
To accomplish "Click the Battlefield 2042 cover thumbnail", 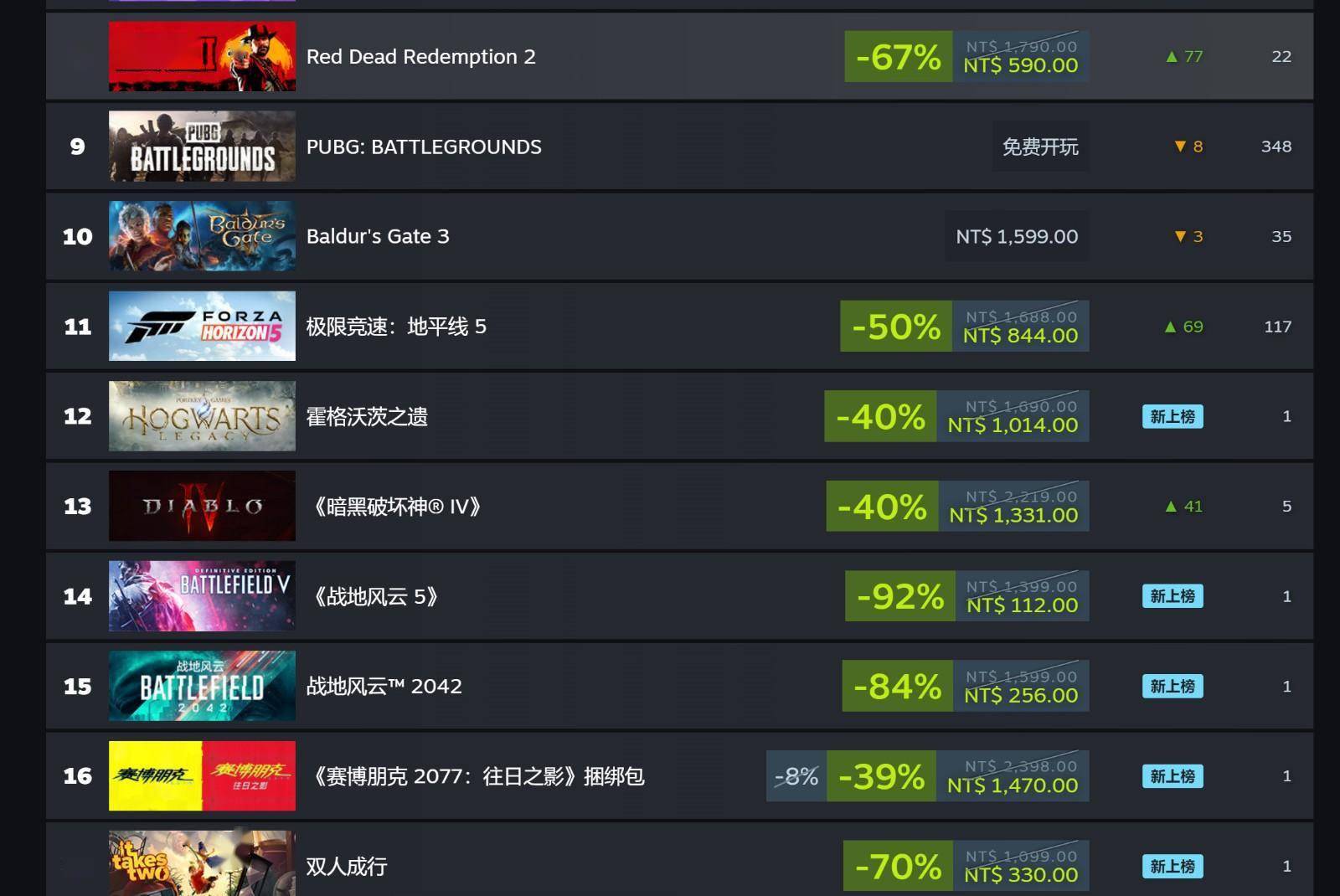I will click(x=202, y=686).
